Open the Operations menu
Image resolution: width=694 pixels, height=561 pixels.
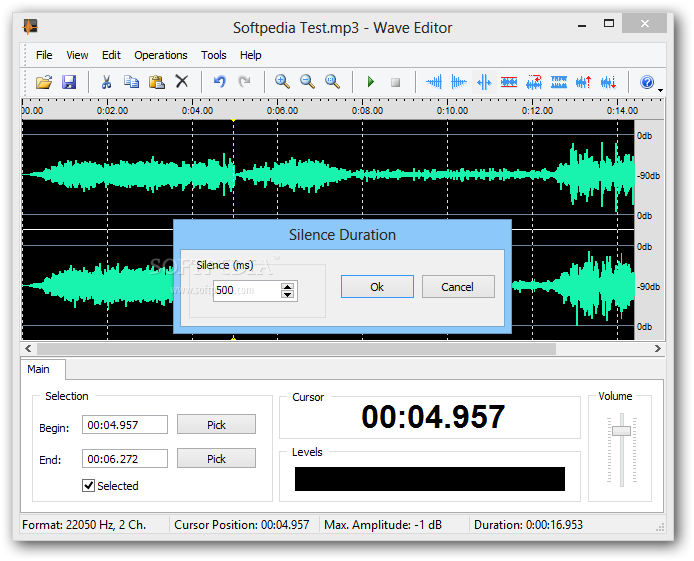coord(161,55)
